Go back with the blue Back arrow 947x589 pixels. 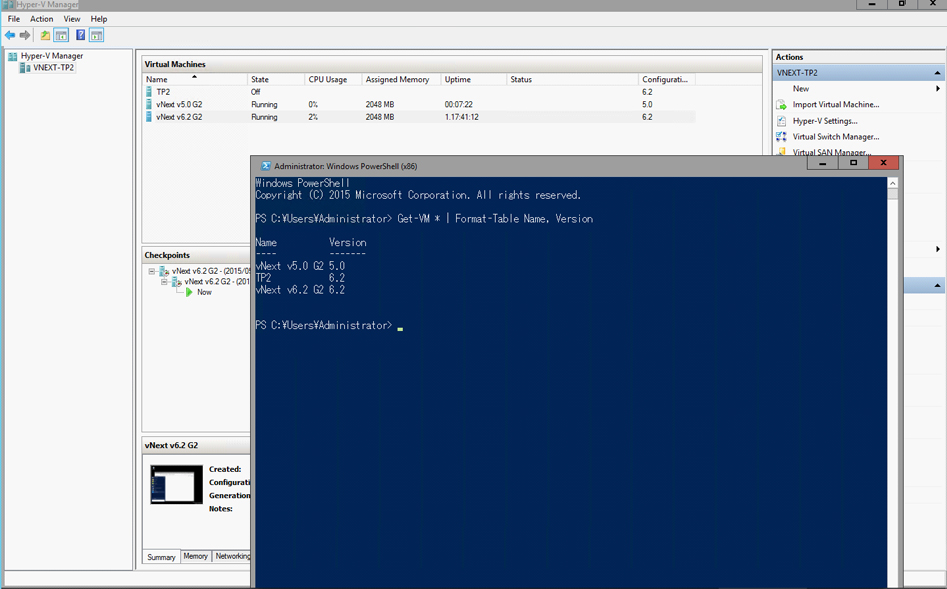point(10,36)
